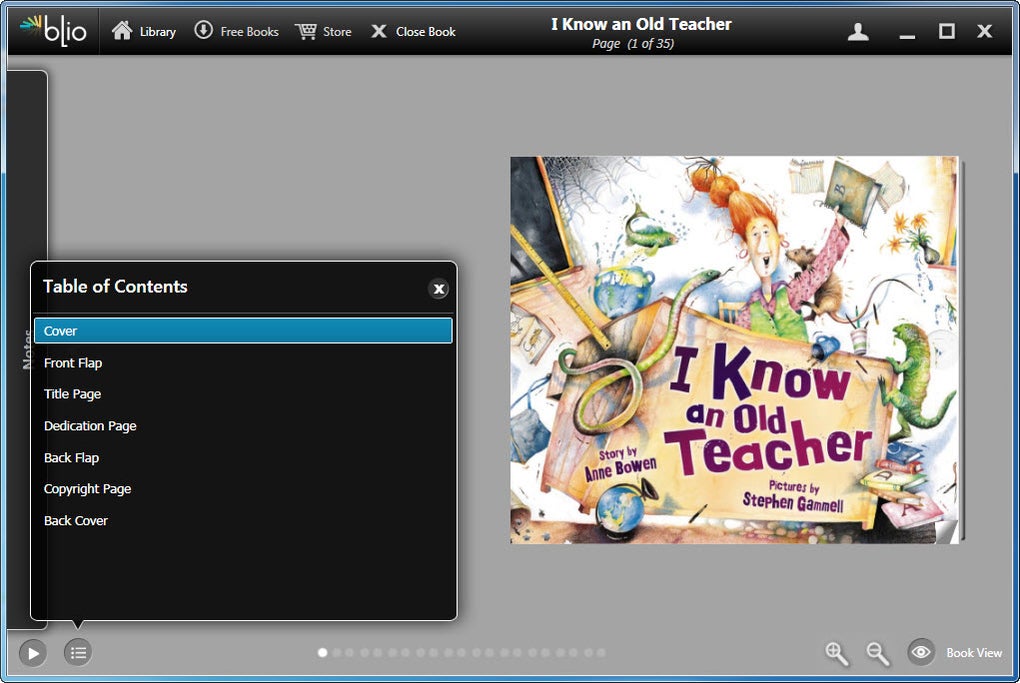Jump to Title Page entry

pyautogui.click(x=72, y=394)
